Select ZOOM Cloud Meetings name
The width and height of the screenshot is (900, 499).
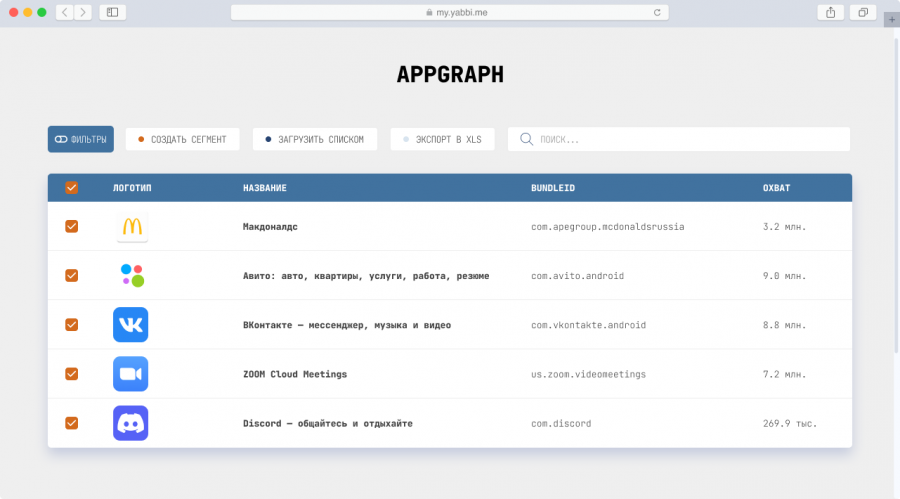tap(295, 374)
